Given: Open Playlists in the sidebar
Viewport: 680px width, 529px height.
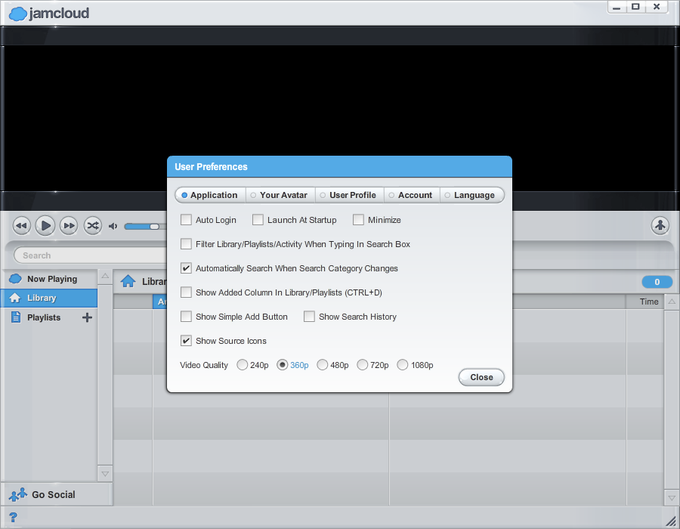Looking at the screenshot, I should coord(44,317).
